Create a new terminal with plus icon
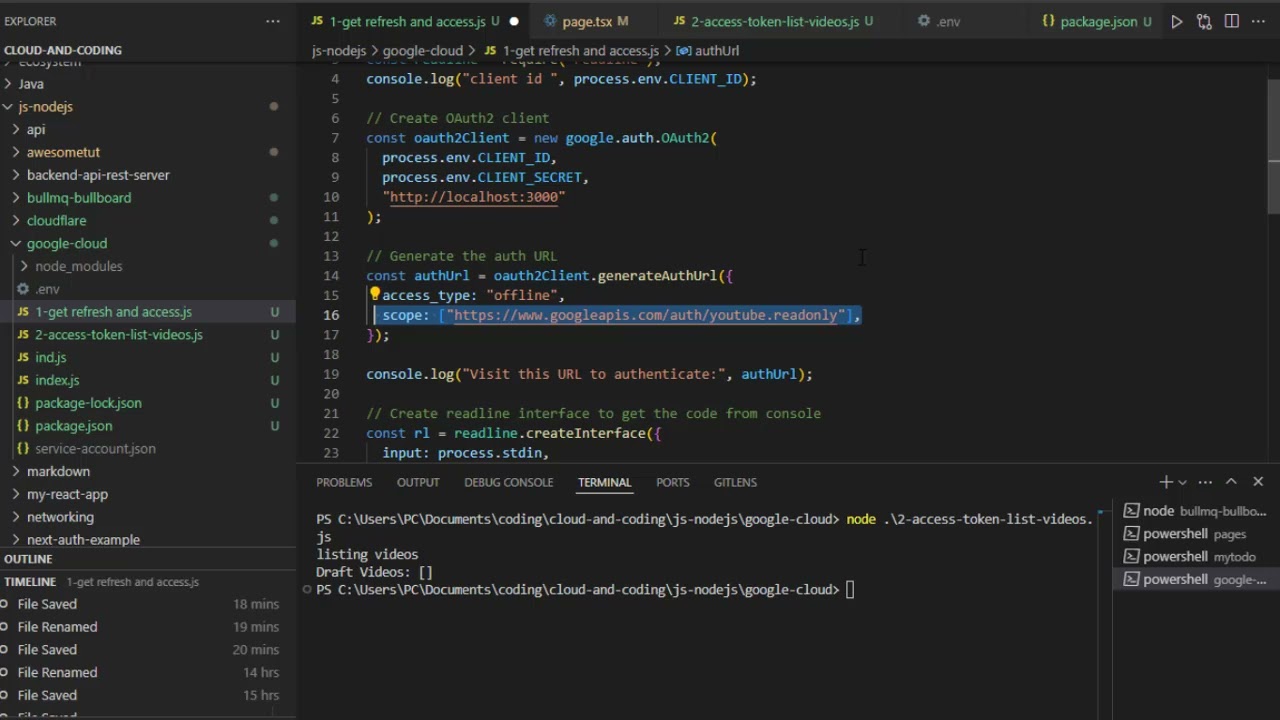This screenshot has width=1280, height=720. [x=1166, y=482]
